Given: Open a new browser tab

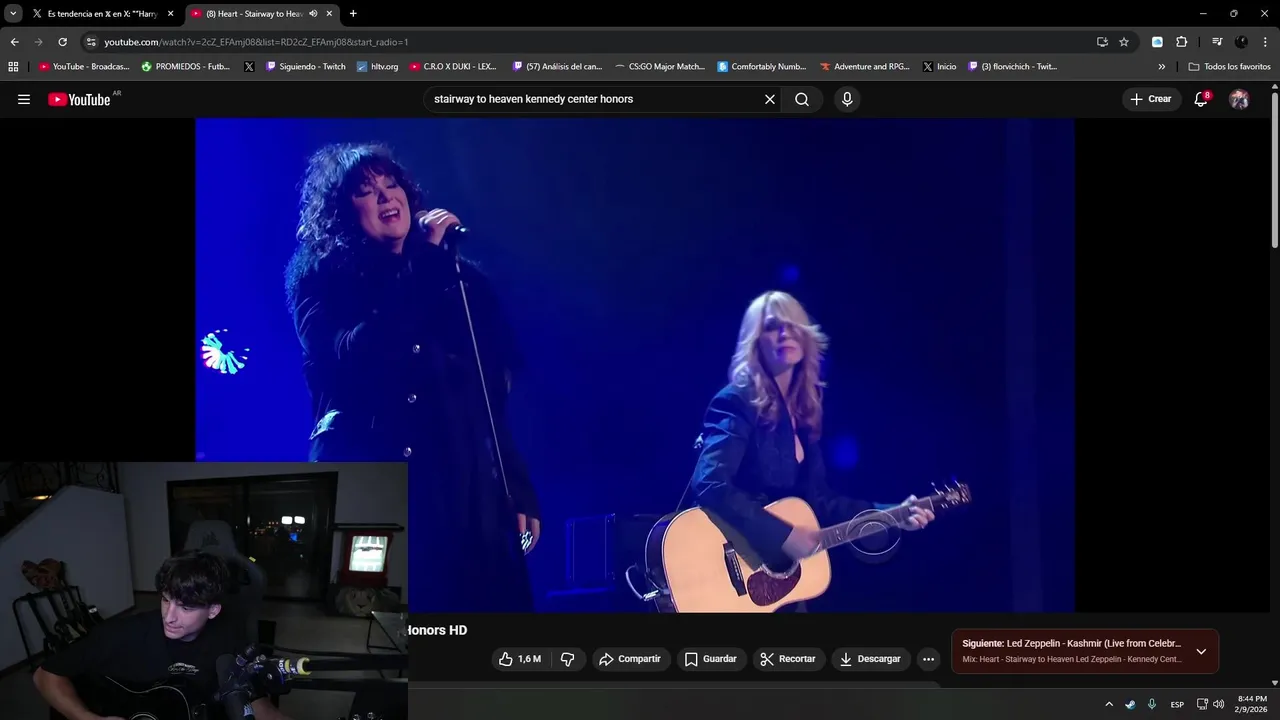Looking at the screenshot, I should 353,14.
